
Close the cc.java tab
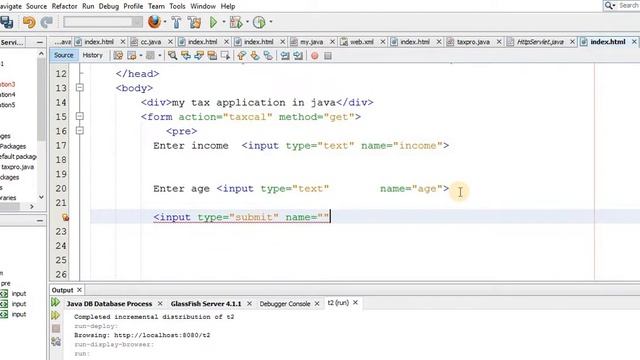point(170,42)
